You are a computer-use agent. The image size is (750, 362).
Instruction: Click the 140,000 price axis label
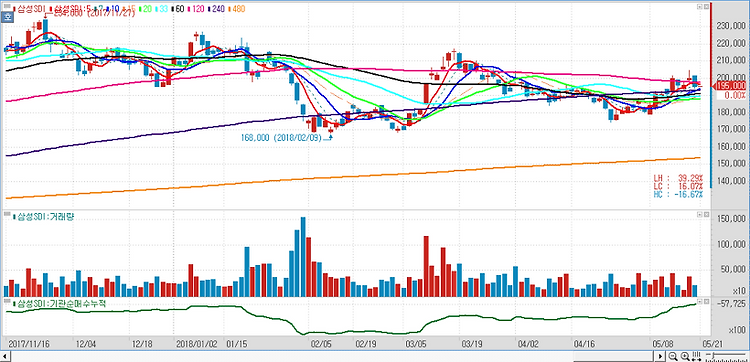click(731, 181)
